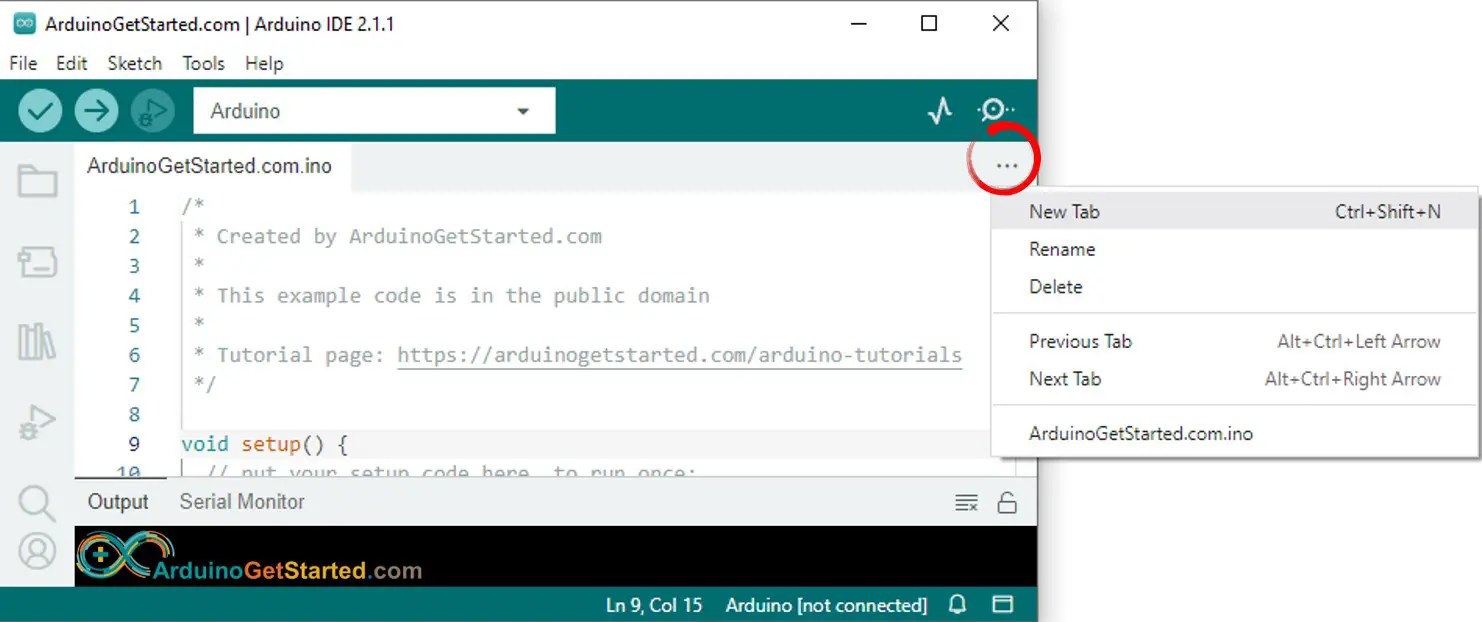Toggle the bottom panel icon in status bar
Viewport: 1482px width, 622px height.
(1002, 605)
